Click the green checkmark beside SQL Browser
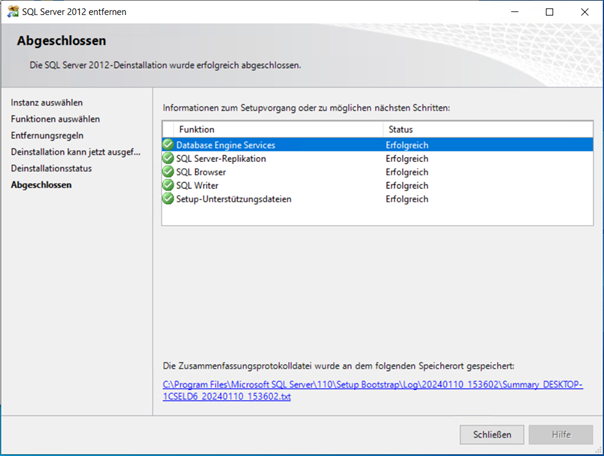This screenshot has width=604, height=456. point(168,172)
